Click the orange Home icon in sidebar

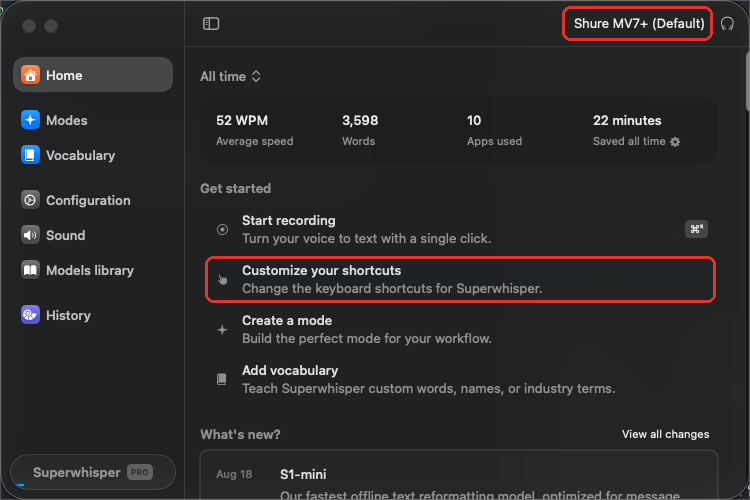click(x=30, y=75)
